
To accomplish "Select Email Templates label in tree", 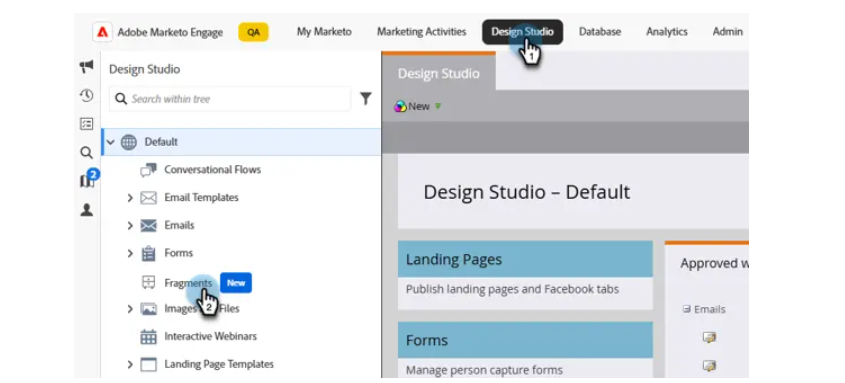I will (x=201, y=198).
